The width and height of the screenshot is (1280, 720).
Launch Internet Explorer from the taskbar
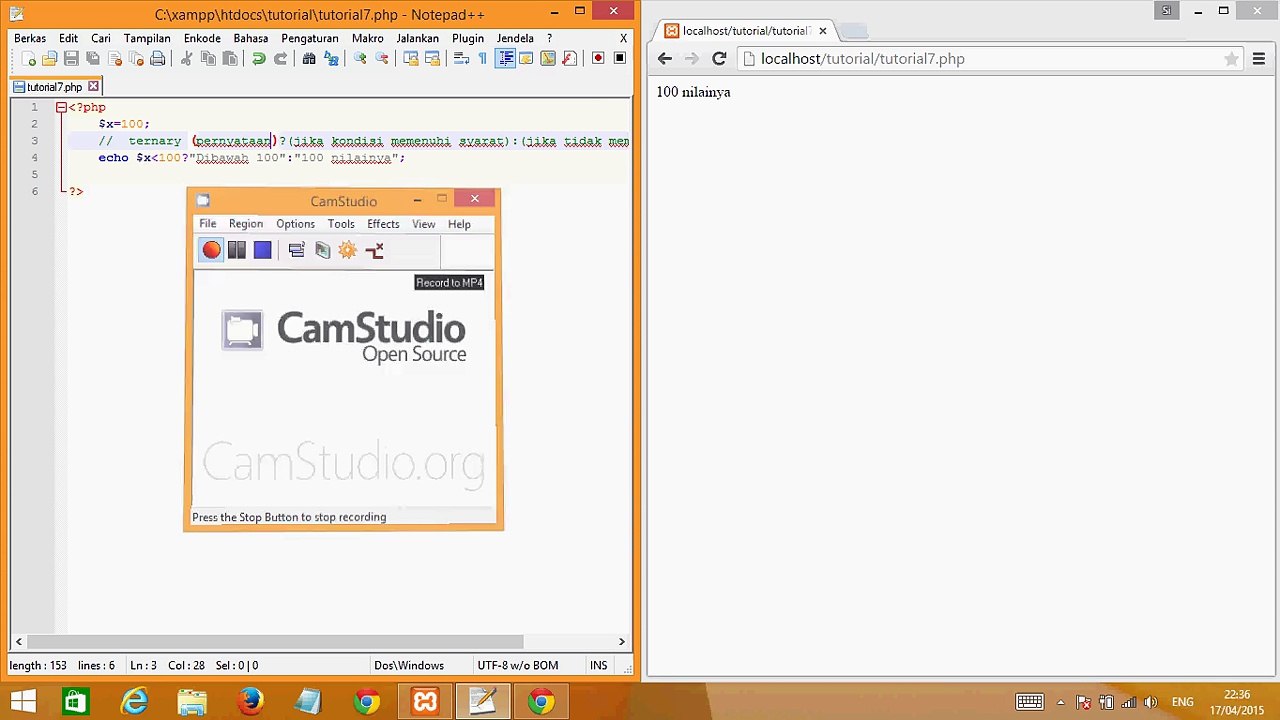[x=134, y=702]
